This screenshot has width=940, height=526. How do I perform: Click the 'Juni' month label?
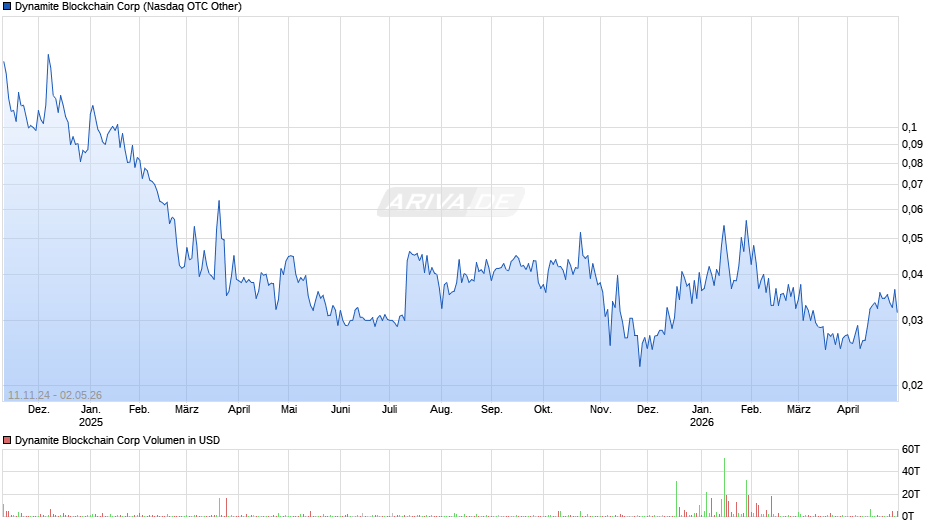(341, 410)
